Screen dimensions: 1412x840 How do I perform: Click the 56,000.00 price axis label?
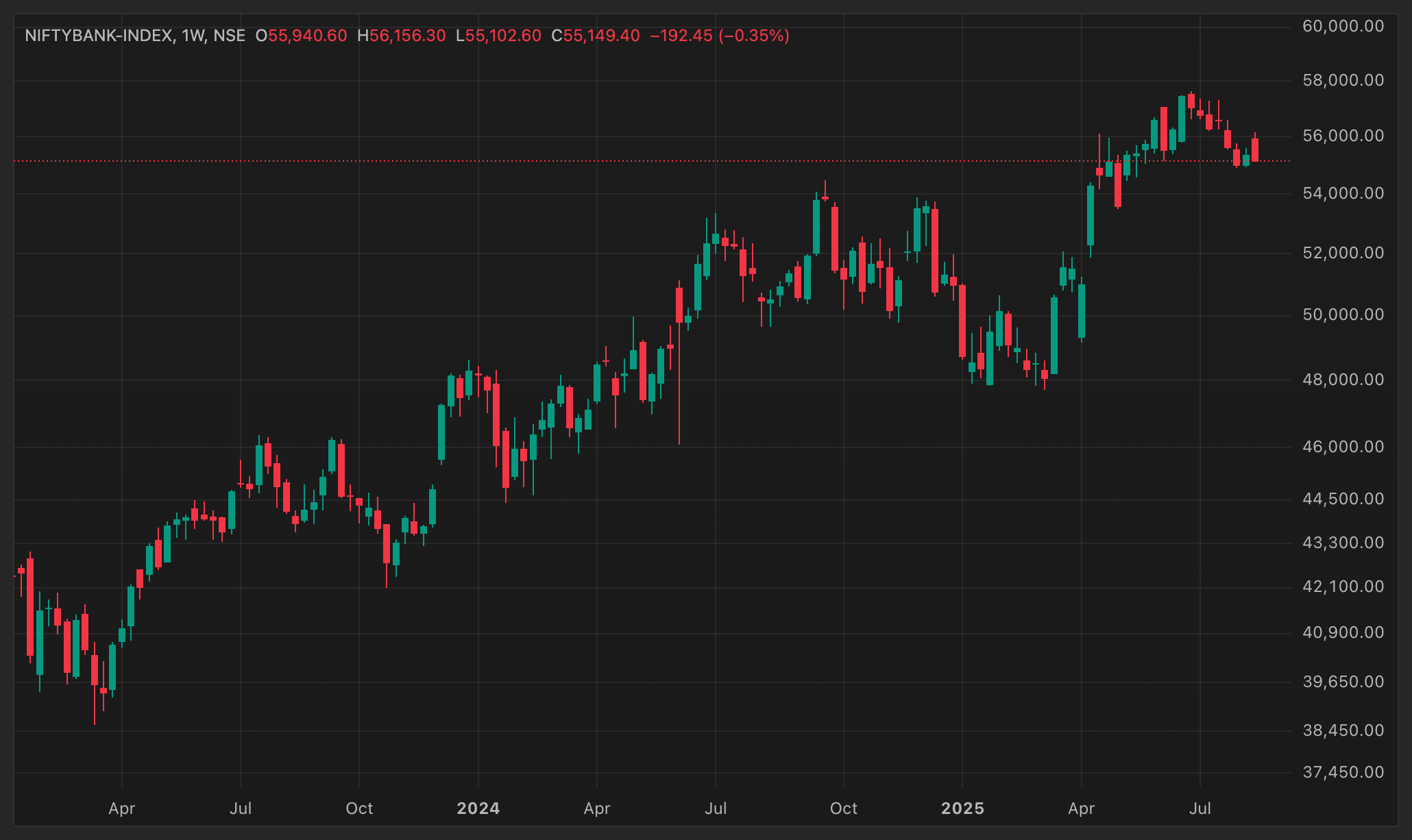point(1343,136)
